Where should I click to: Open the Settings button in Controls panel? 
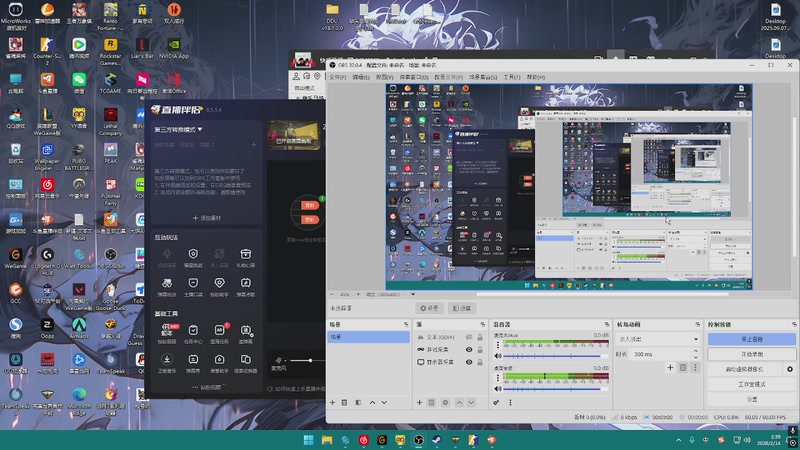[752, 399]
